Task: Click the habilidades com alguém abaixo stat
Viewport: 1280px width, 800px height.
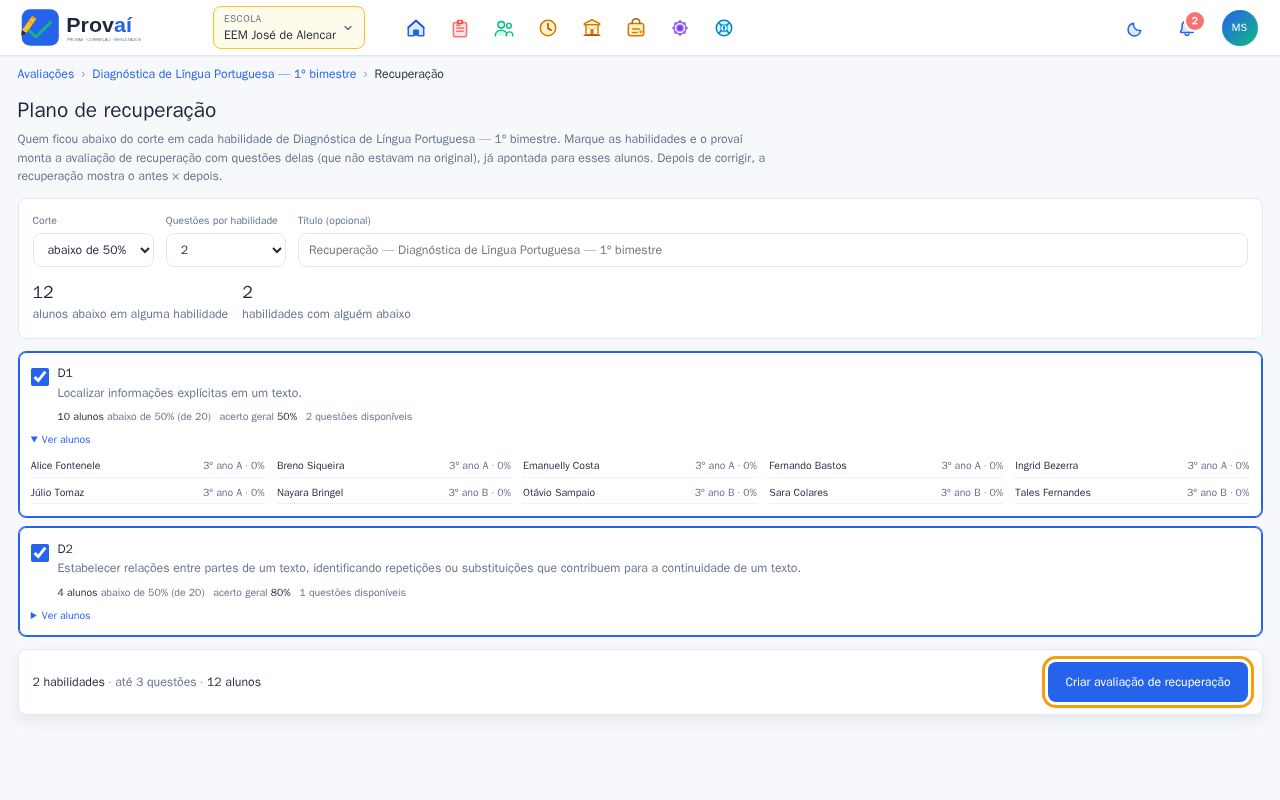Action: click(326, 303)
